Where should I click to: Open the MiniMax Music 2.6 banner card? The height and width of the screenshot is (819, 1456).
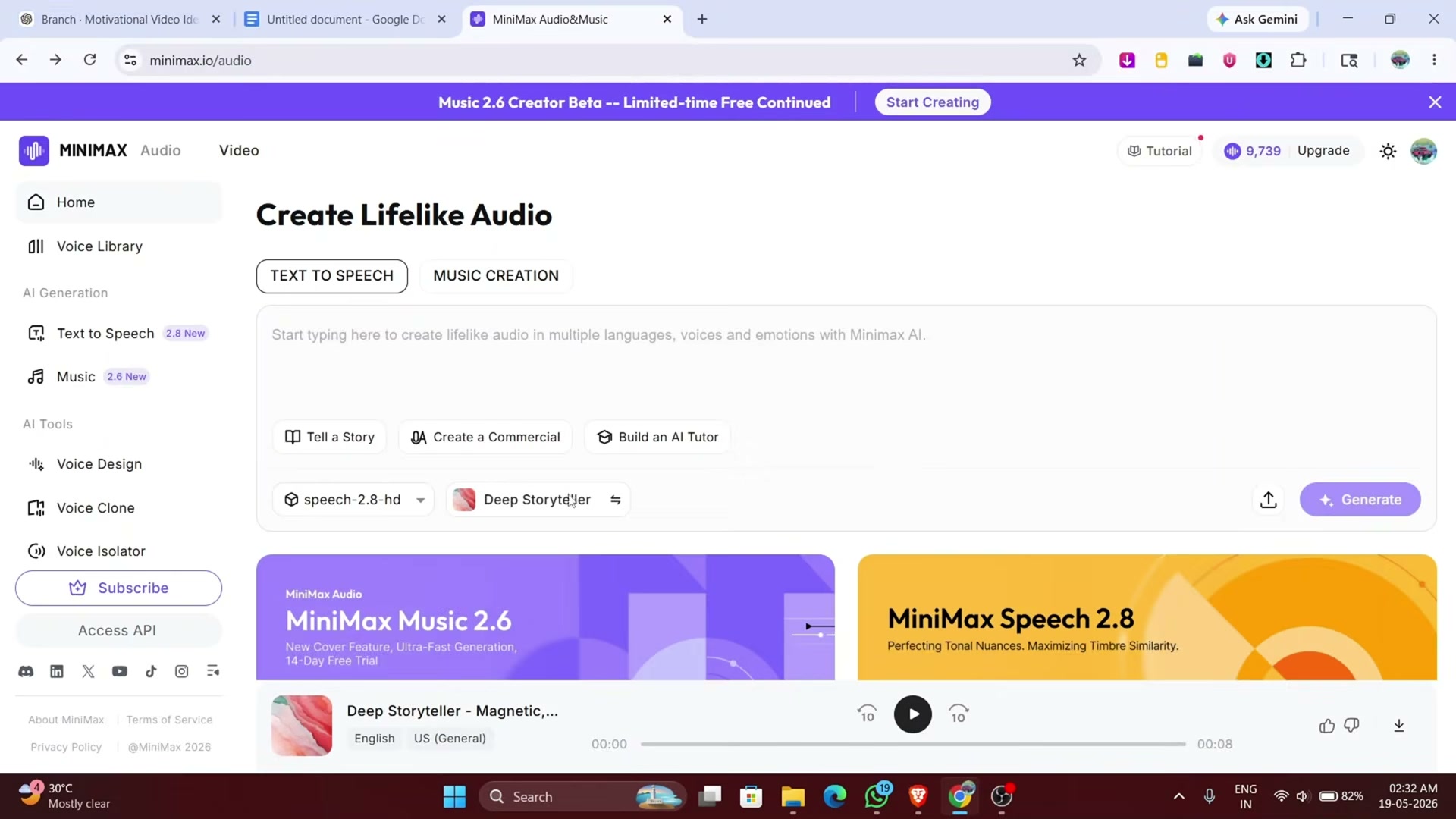pos(545,617)
